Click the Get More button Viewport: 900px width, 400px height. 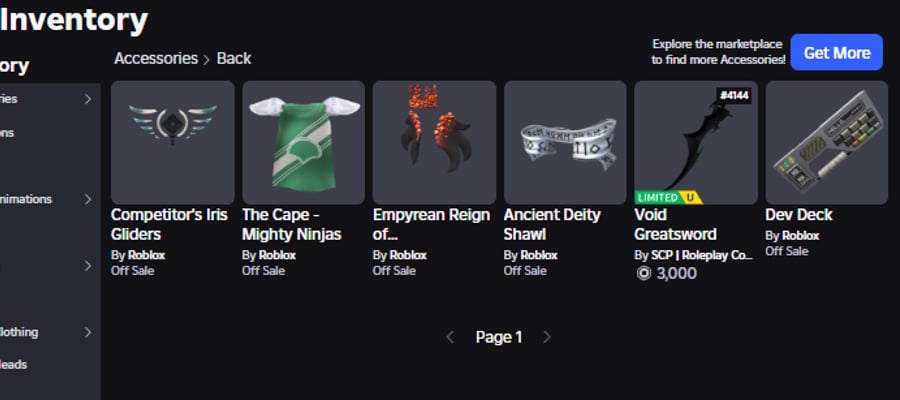coord(837,52)
